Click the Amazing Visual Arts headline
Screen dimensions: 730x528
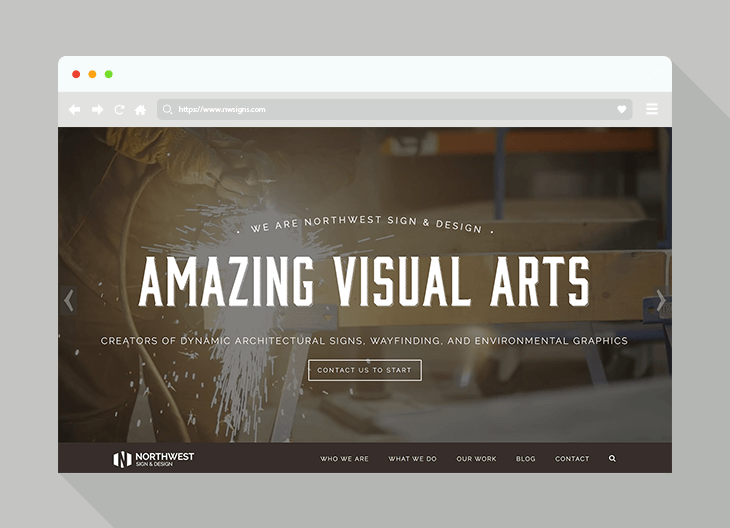tap(365, 282)
